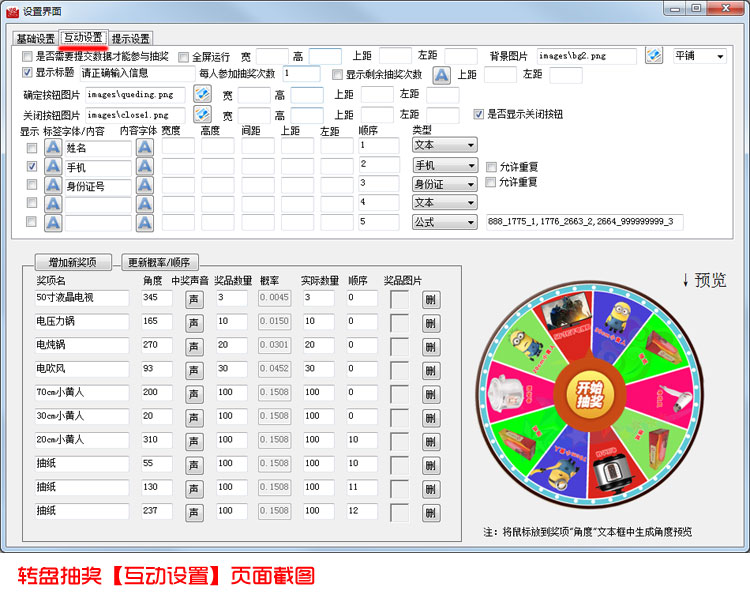Switch to the 提示设置 tab
750x610 pixels.
point(131,39)
